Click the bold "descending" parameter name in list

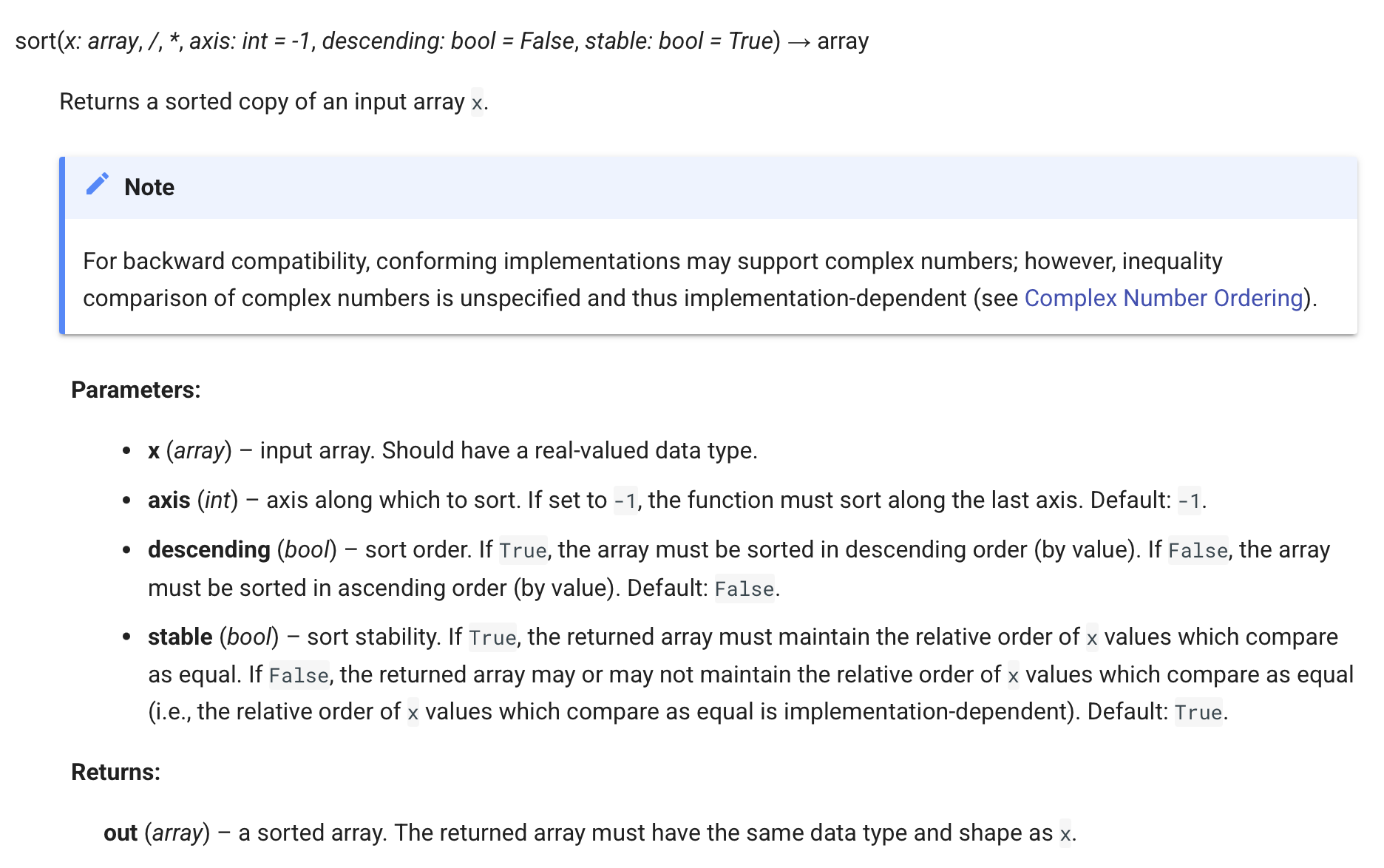click(209, 550)
